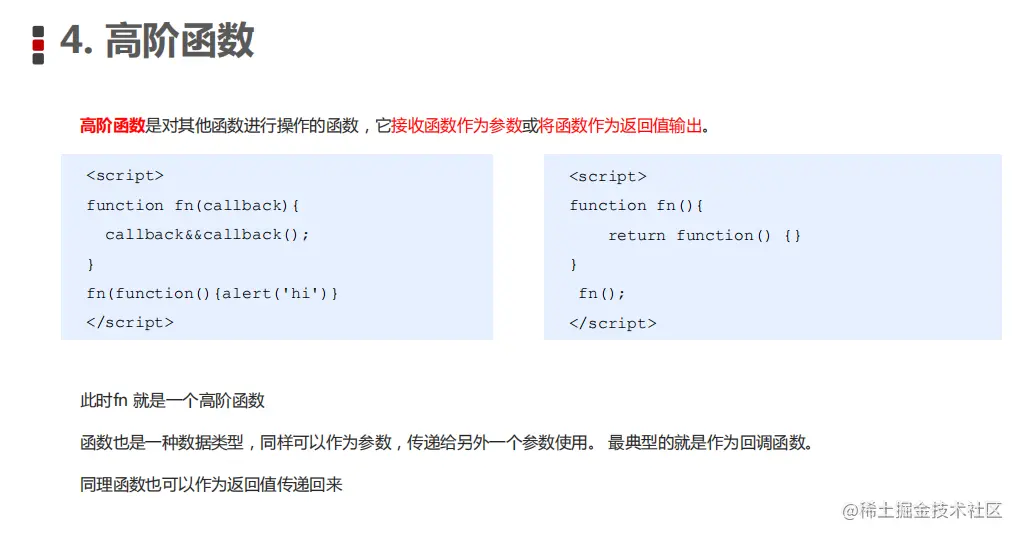This screenshot has width=1020, height=538.
Task: Click the 'function fn(callback){' code line
Action: click(x=193, y=205)
